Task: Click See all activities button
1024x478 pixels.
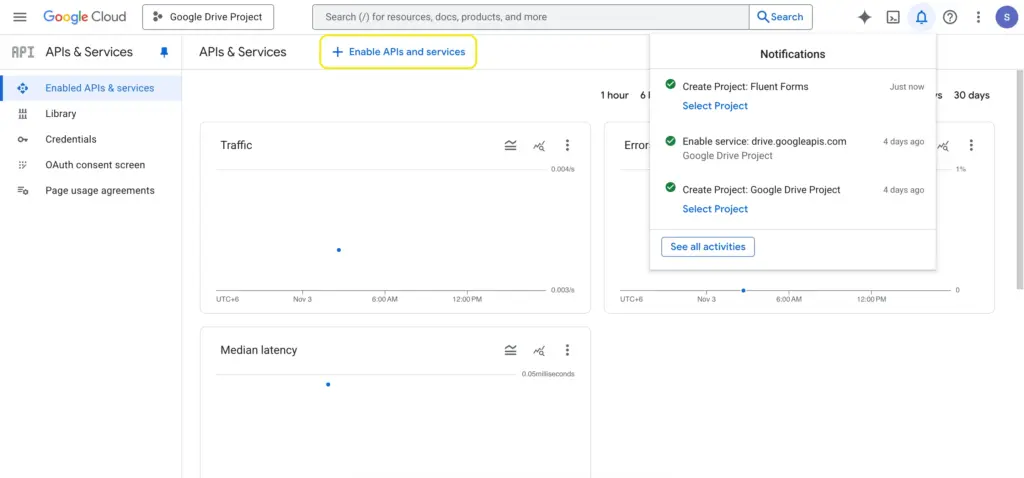Action: click(707, 247)
